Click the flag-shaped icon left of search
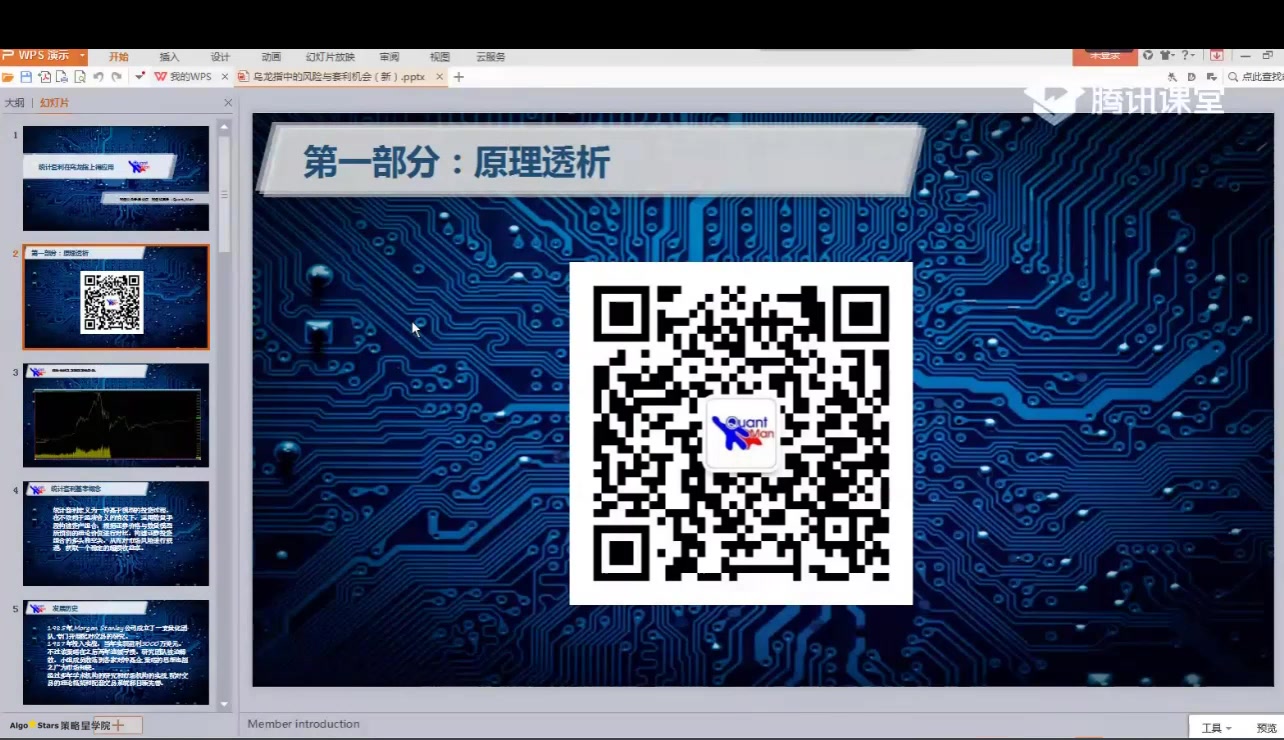 coord(1212,77)
